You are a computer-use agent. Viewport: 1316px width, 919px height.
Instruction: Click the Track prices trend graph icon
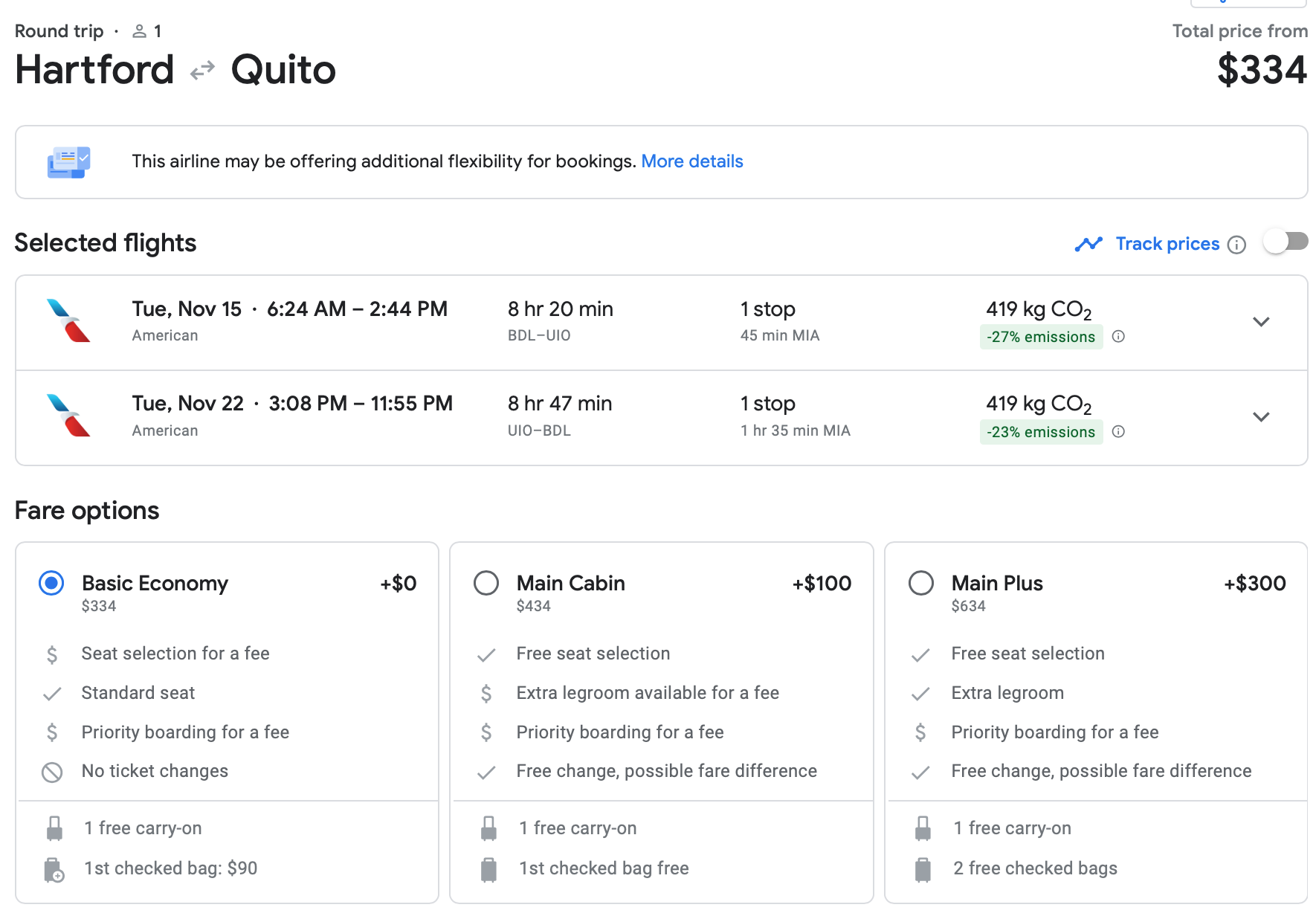click(1088, 244)
